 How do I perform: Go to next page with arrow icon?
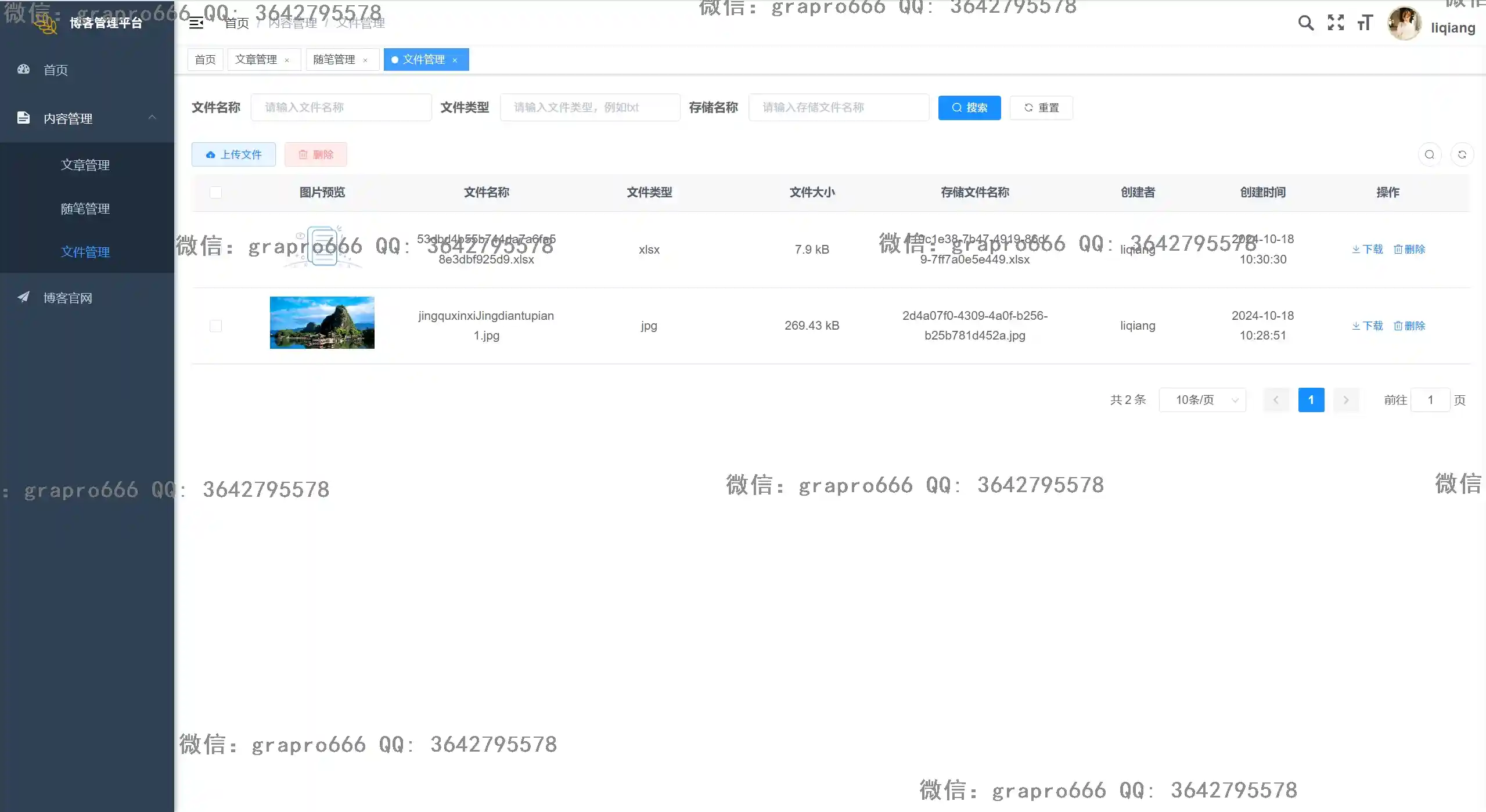[x=1346, y=400]
